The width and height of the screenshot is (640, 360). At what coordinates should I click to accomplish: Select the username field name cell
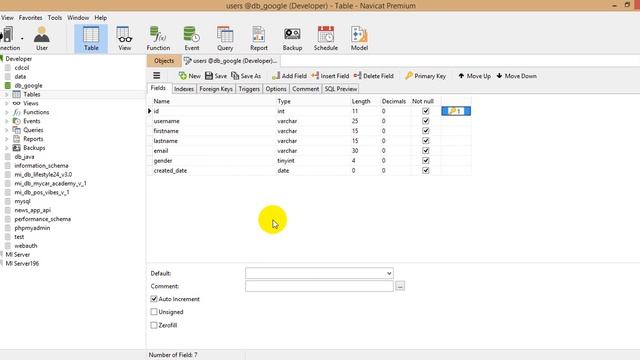click(214, 121)
